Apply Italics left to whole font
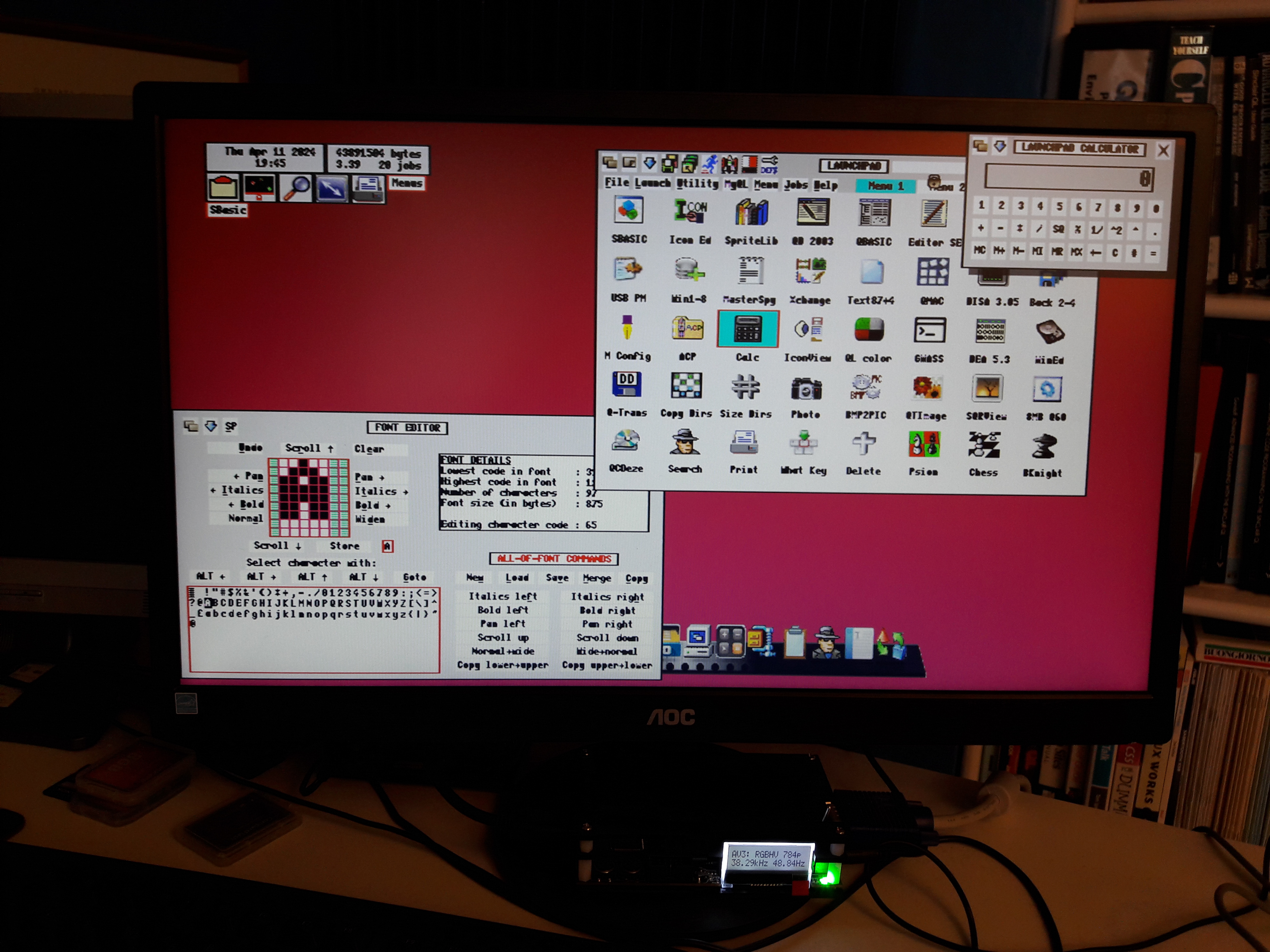Screen dimensions: 1270x952 pos(503,597)
